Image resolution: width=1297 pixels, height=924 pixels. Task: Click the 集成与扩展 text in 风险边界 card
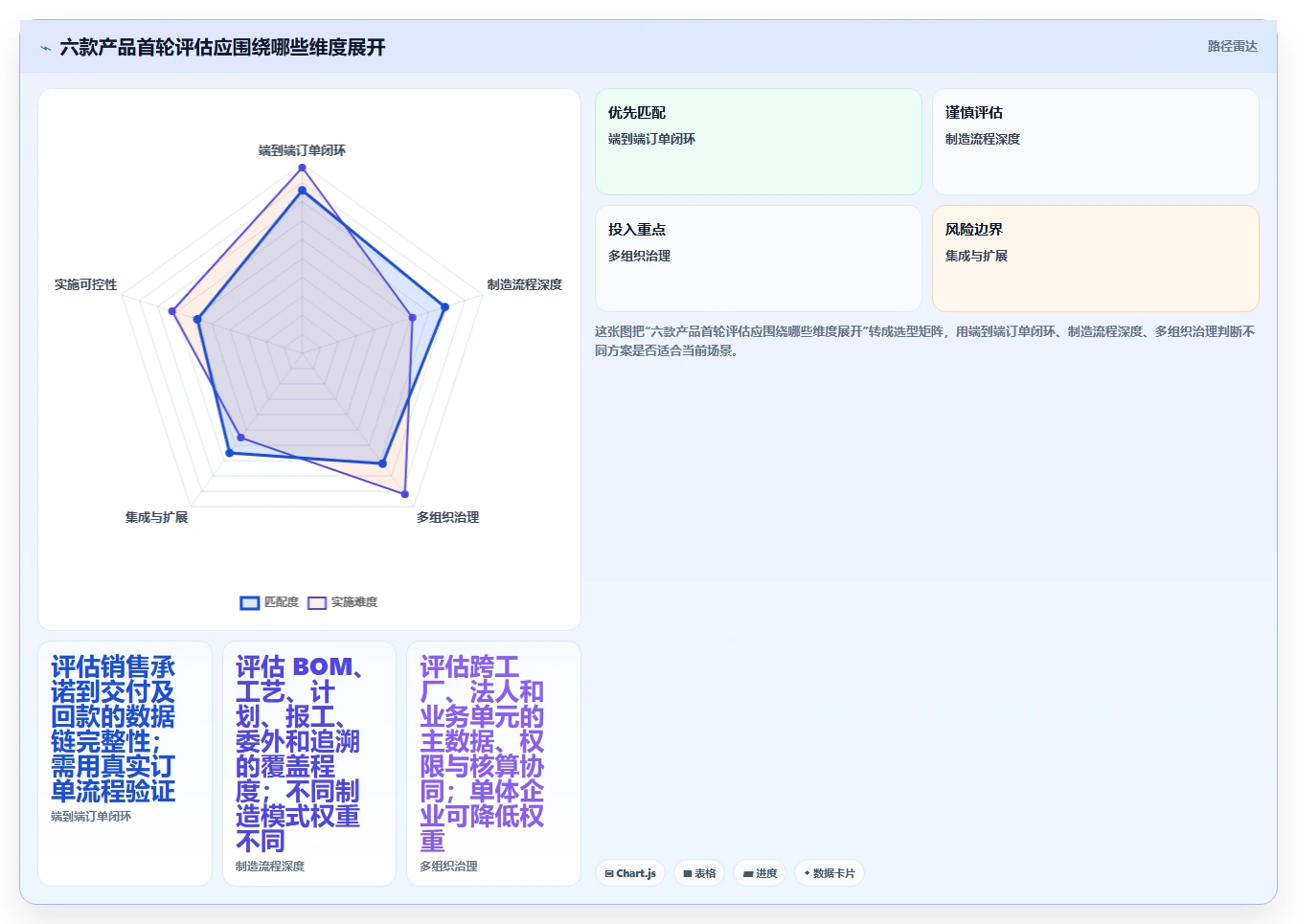point(976,256)
